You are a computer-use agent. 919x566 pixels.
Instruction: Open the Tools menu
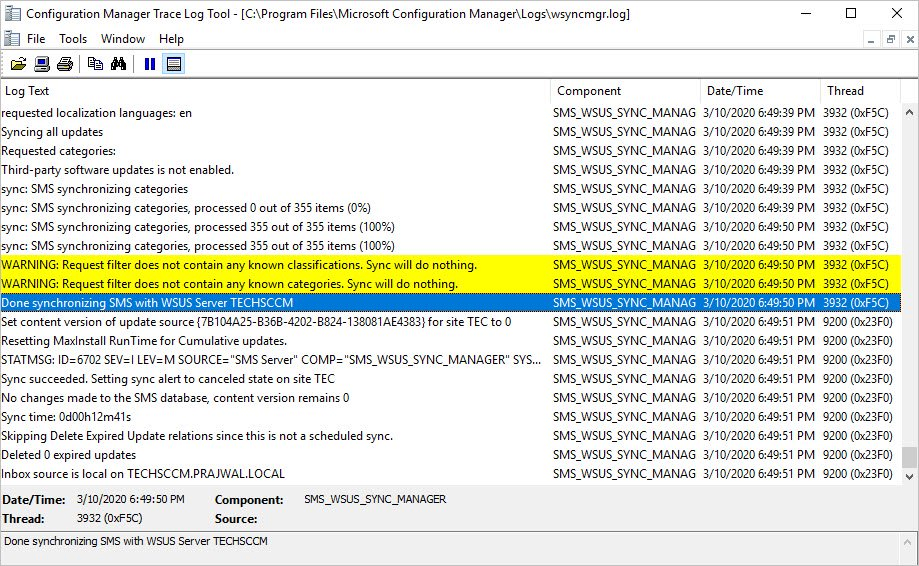pyautogui.click(x=73, y=39)
